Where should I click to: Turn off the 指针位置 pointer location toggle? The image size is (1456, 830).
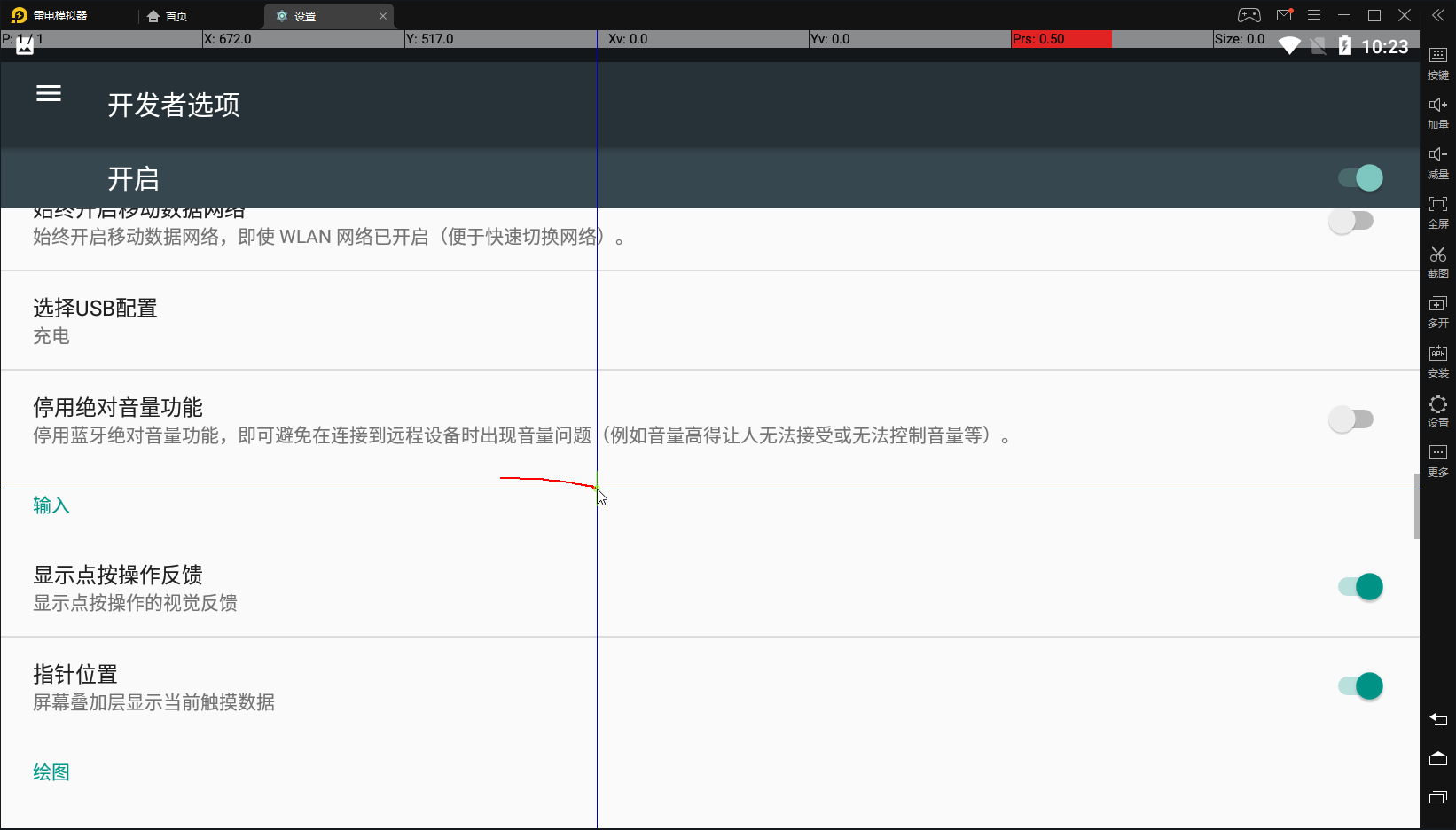(x=1360, y=686)
